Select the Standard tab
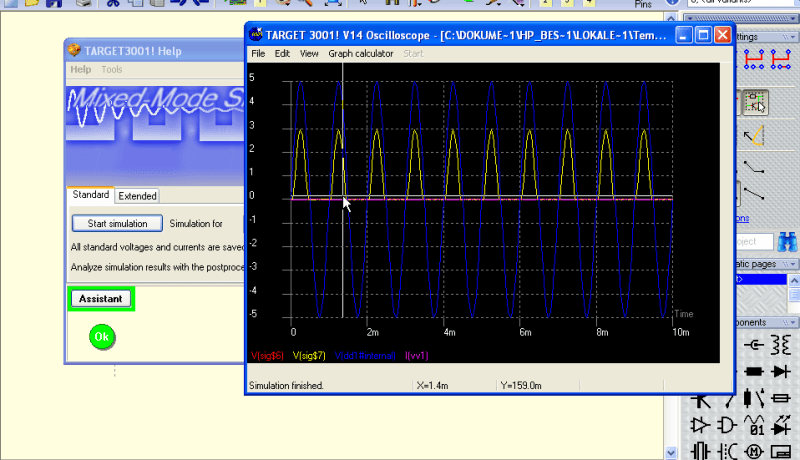The image size is (800, 460). (x=90, y=195)
